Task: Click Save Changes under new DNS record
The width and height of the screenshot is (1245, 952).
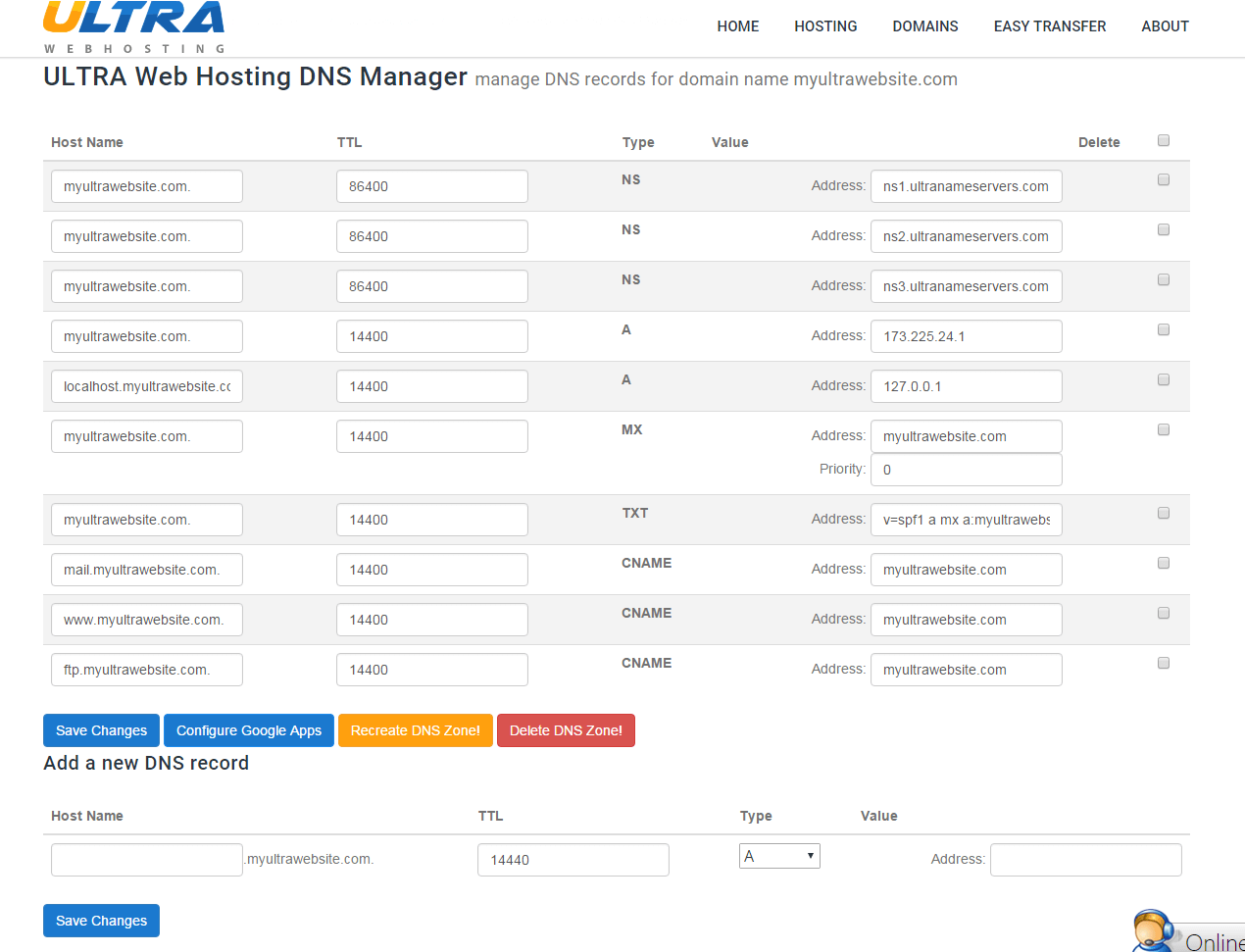Action: coord(101,921)
